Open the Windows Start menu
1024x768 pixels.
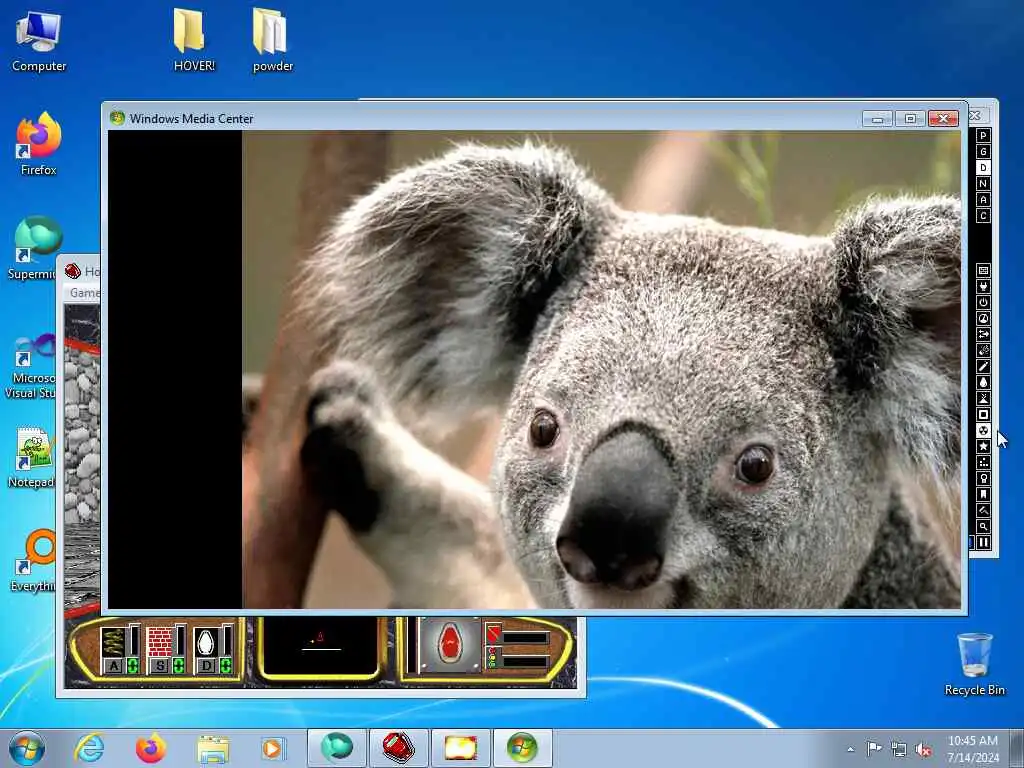[27, 748]
